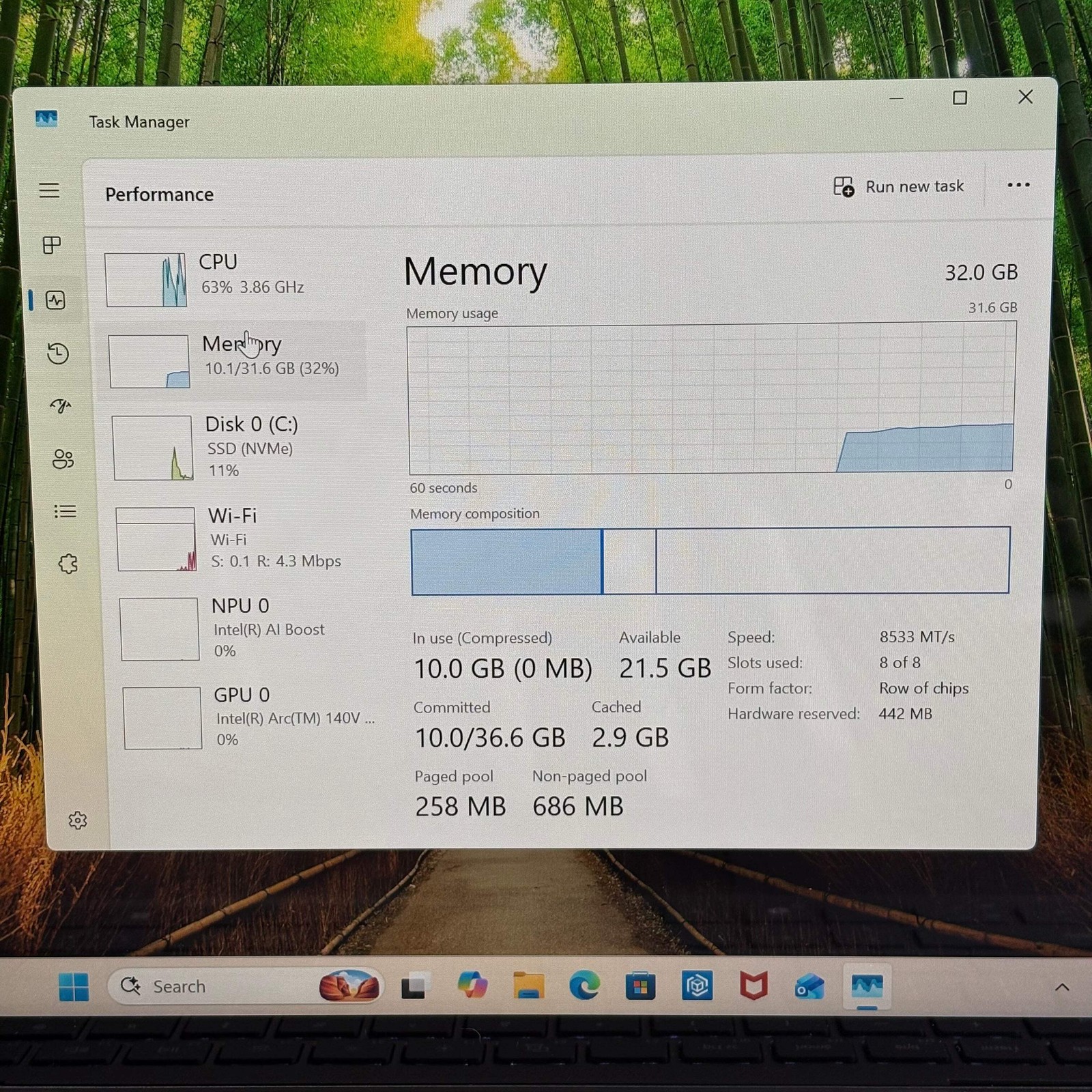
Task: Maximize the Task Manager window
Action: 960,98
